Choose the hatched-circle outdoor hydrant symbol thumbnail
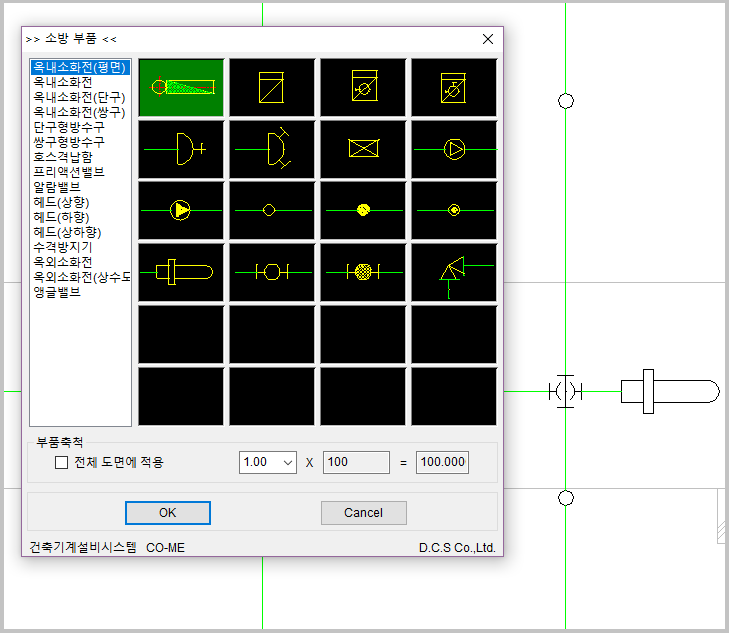Viewport: 729px width, 633px height. 363,271
